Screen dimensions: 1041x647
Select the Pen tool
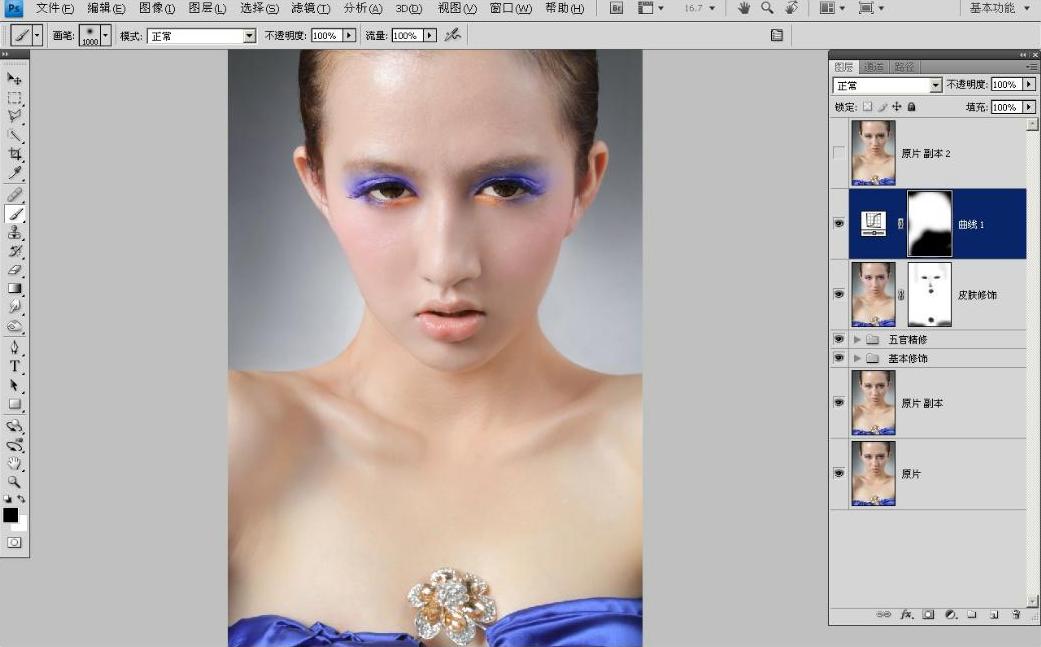coord(14,347)
